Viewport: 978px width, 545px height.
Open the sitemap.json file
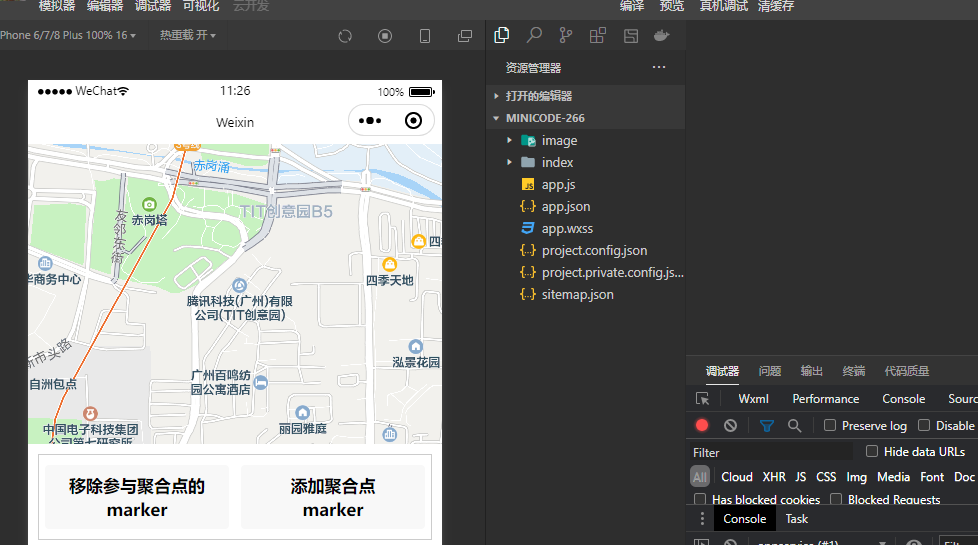click(577, 294)
